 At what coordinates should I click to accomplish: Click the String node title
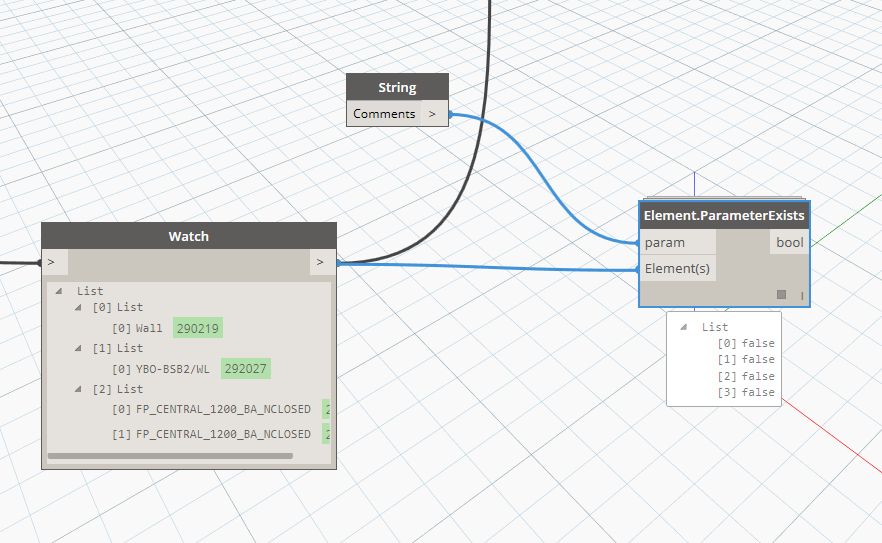pyautogui.click(x=397, y=87)
